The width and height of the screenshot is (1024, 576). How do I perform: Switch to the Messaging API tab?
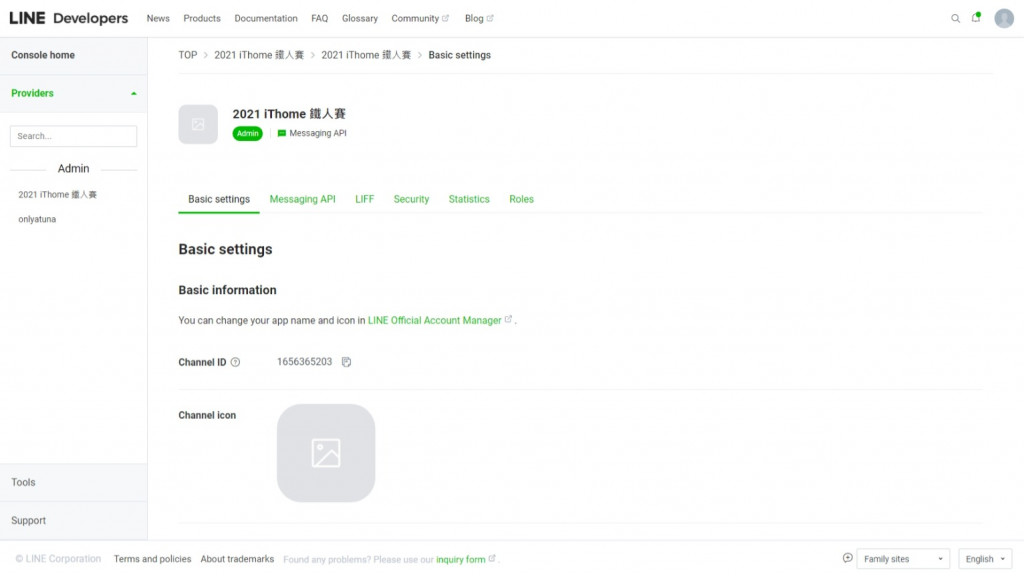coord(302,199)
